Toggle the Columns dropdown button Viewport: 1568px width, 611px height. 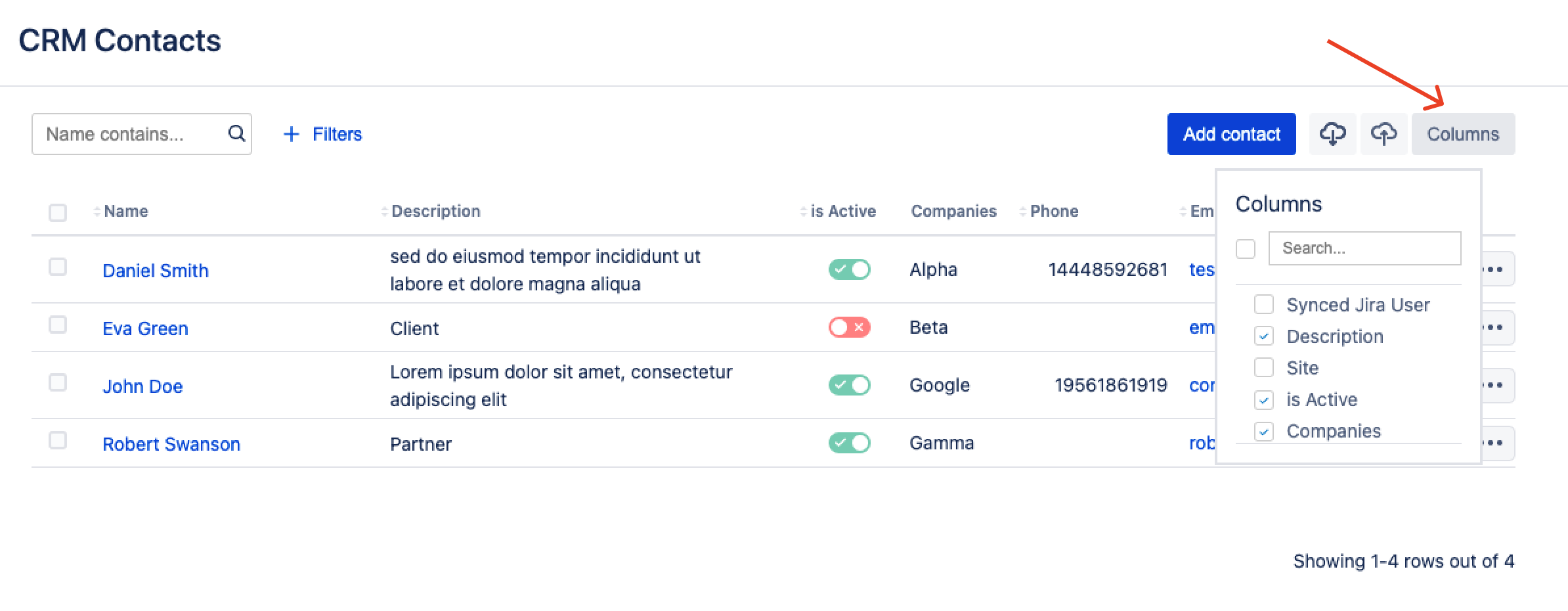pos(1463,134)
